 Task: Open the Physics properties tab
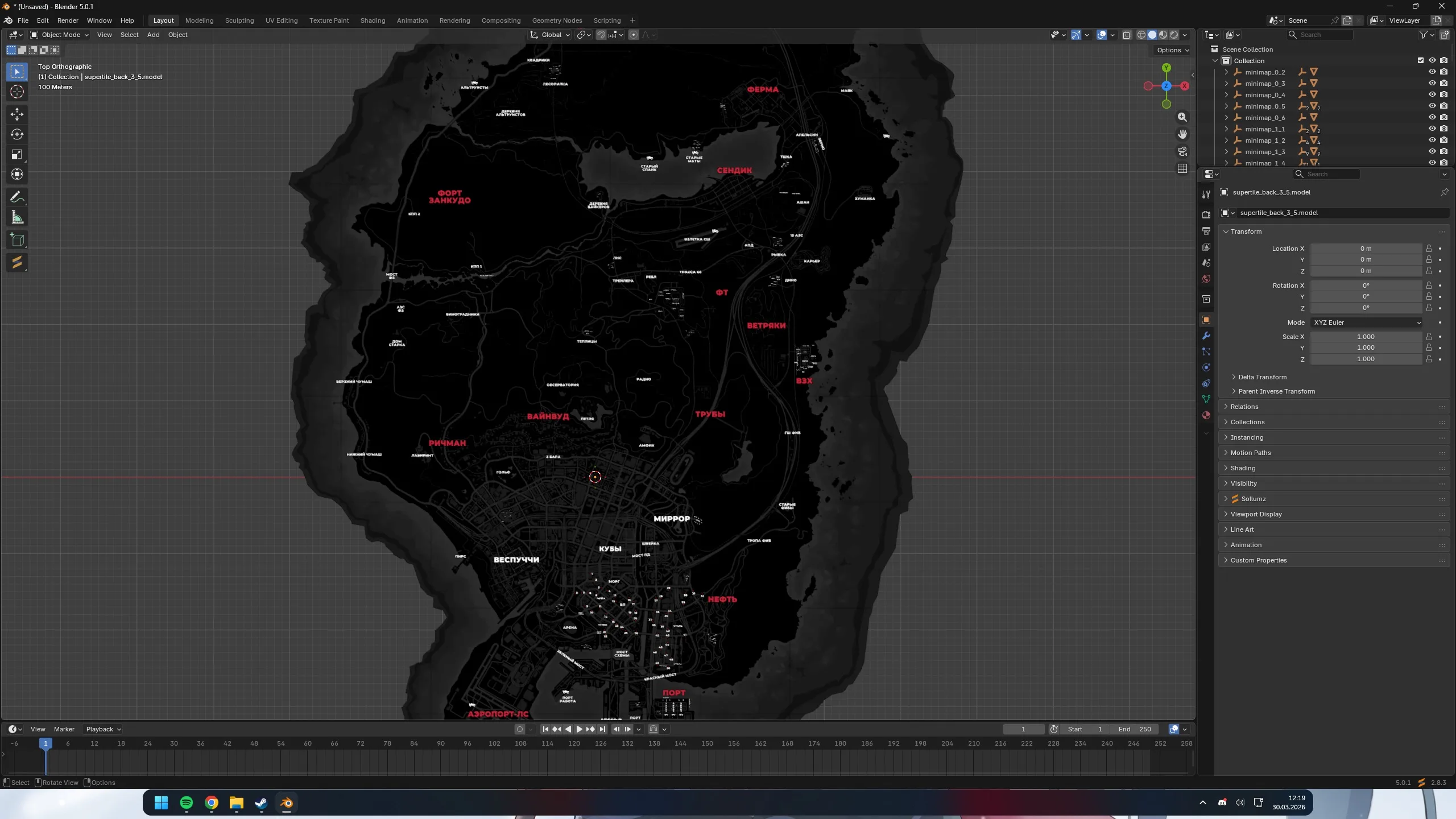tap(1206, 367)
